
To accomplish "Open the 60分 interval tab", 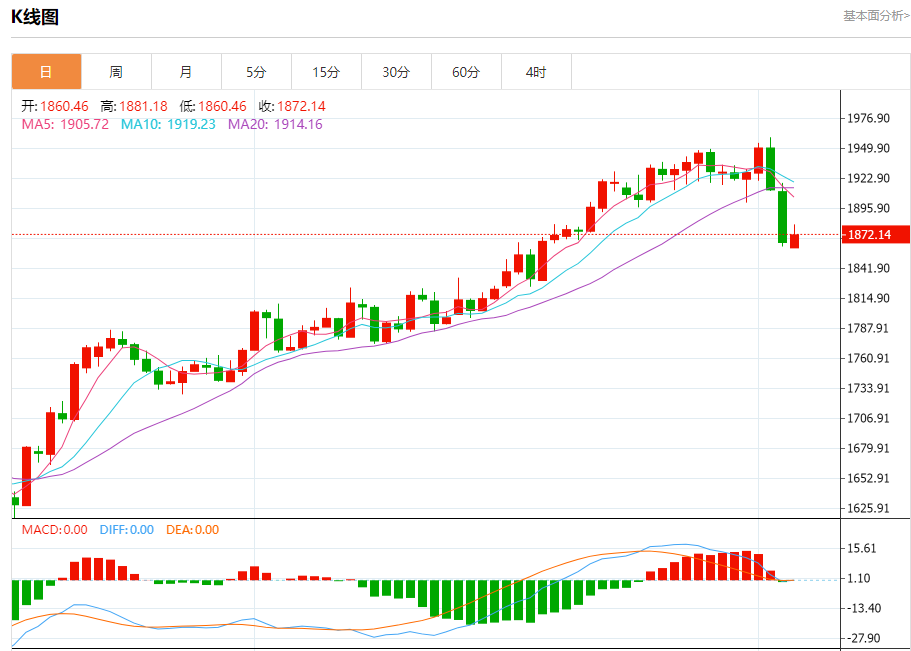I will 466,72.
